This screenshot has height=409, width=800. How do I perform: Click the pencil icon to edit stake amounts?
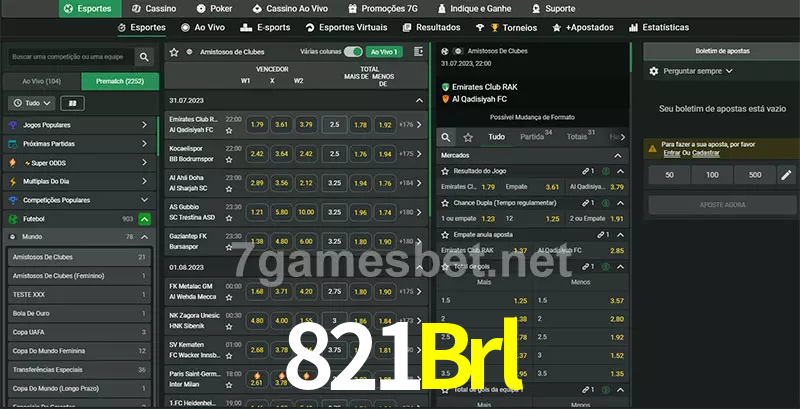point(787,175)
